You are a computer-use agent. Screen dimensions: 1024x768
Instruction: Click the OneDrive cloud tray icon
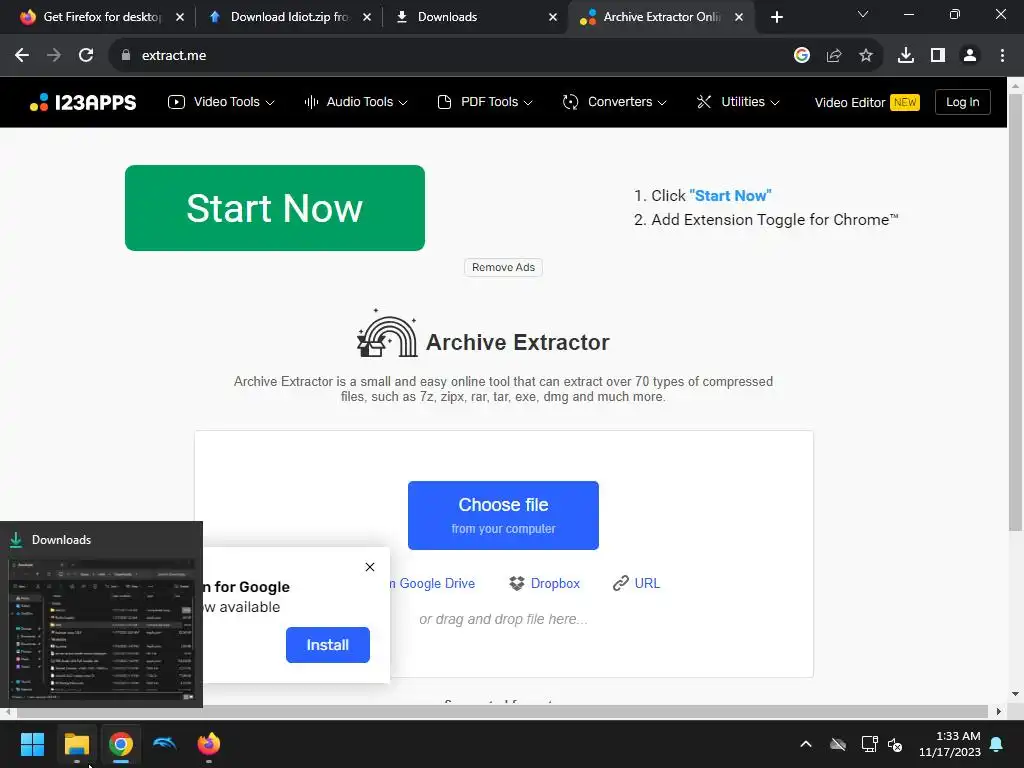click(838, 744)
